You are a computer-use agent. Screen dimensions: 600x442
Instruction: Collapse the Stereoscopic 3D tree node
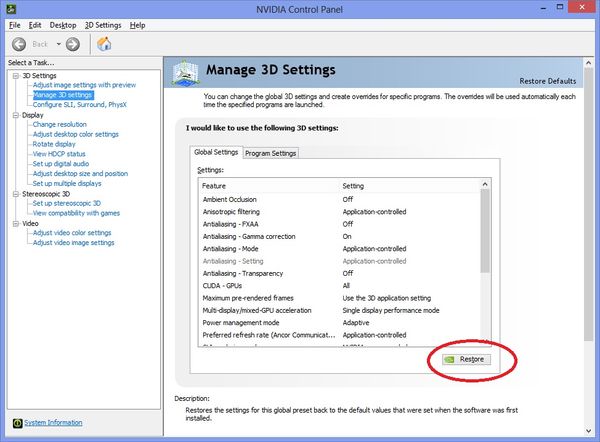16,194
